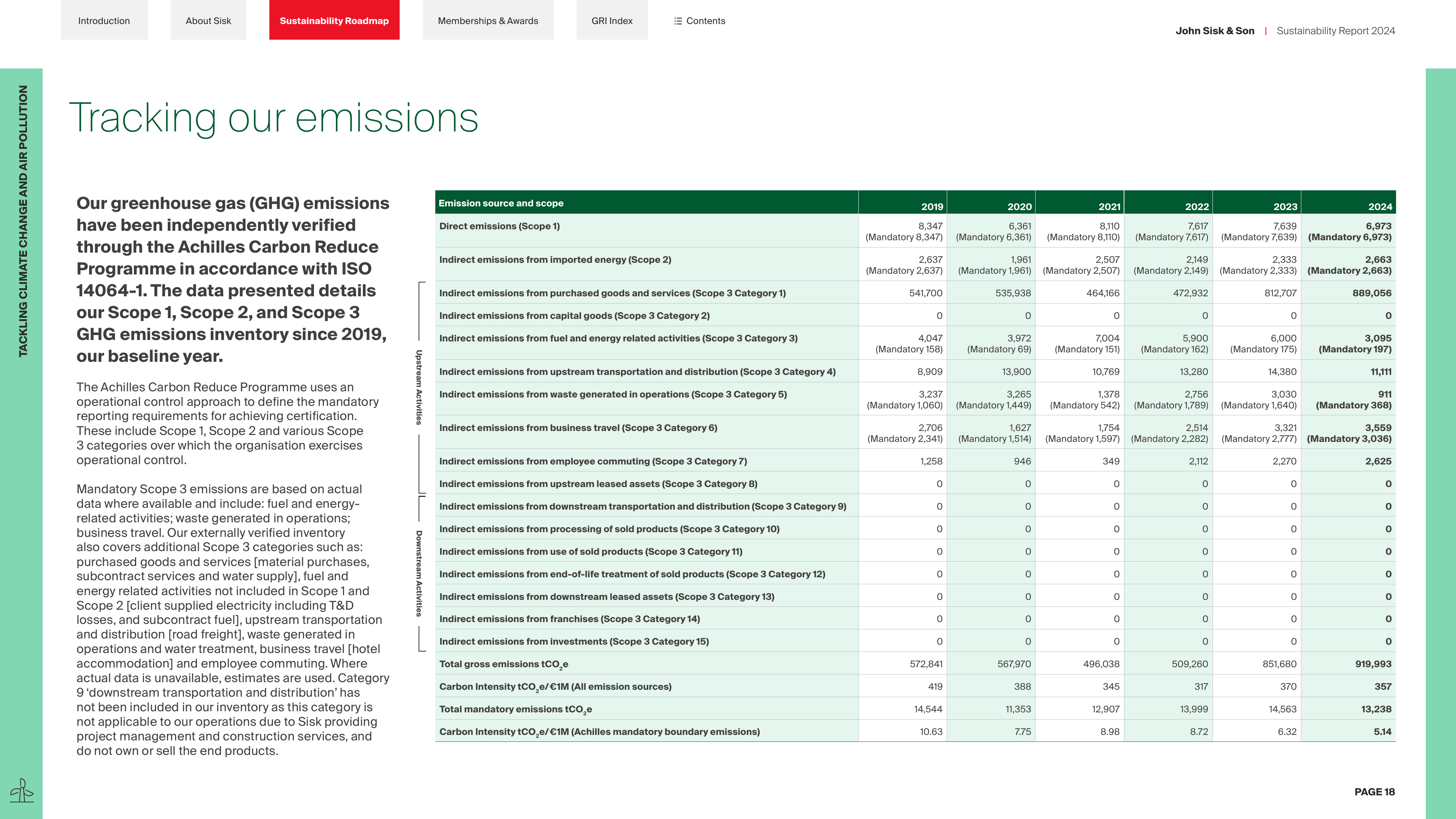1456x819 pixels.
Task: Click the vertical Tackling Climate Change sidebar label
Action: tap(23, 221)
